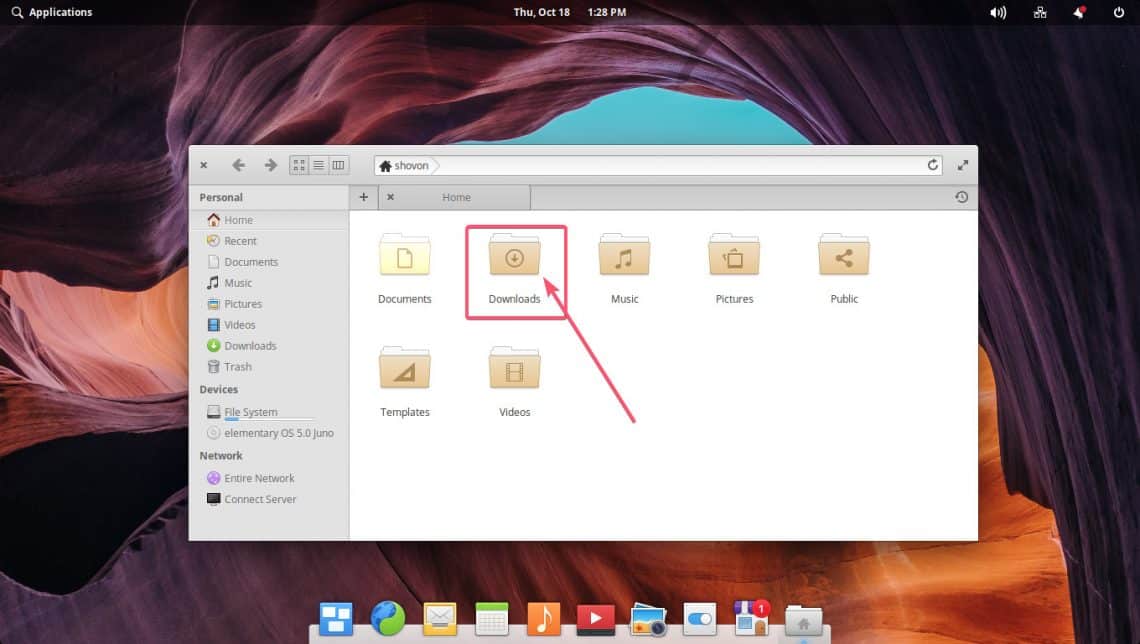Launch Music from the dock
The height and width of the screenshot is (644, 1140).
[544, 619]
